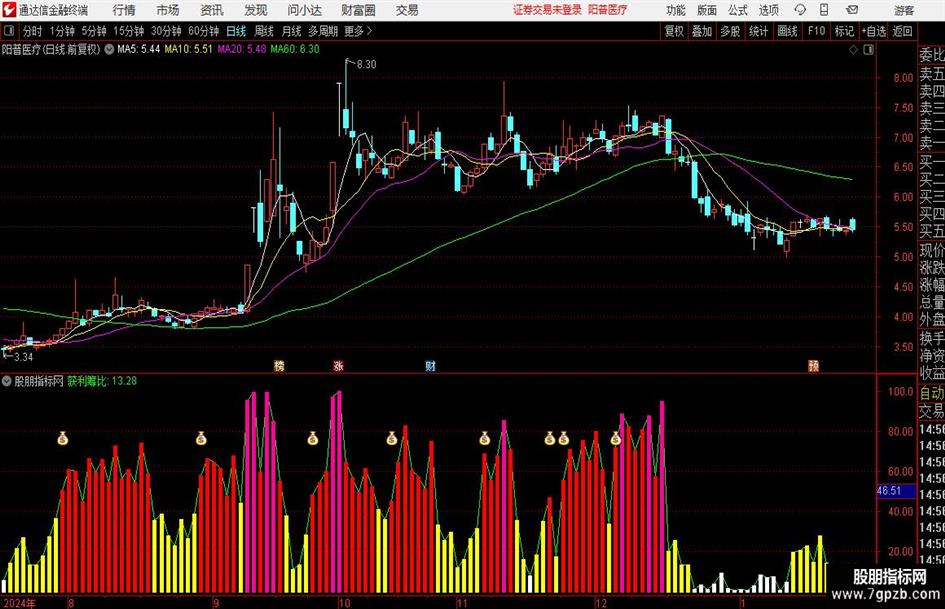This screenshot has width=945, height=609.
Task: Click the 统计 statistics button
Action: [758, 31]
